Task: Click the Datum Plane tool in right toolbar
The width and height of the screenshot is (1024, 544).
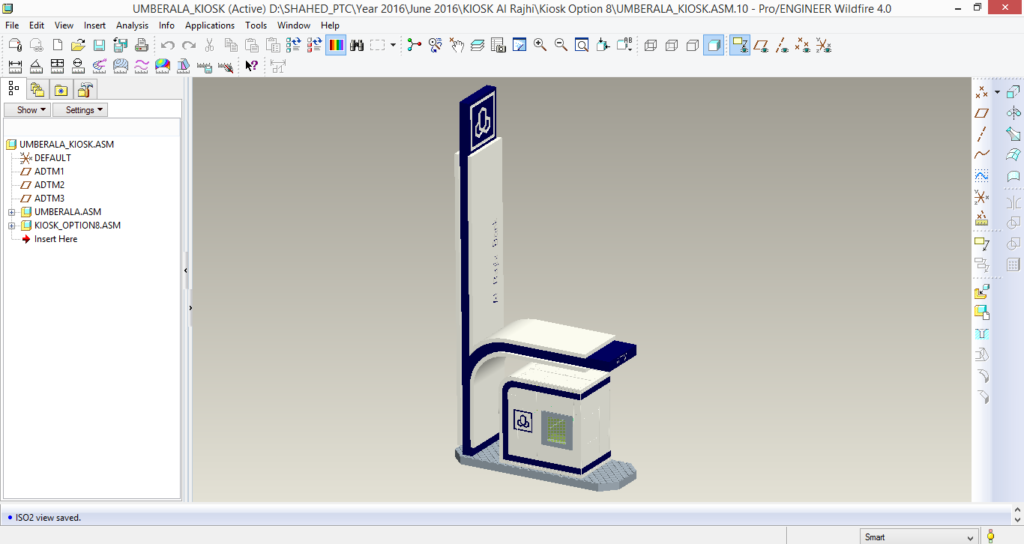Action: point(982,113)
